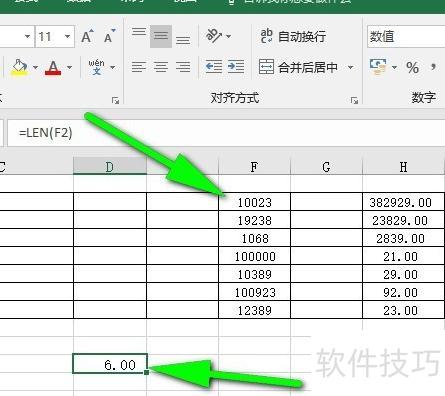Image resolution: width=445 pixels, height=396 pixels.
Task: Toggle the middle vertical align button
Action: pyautogui.click(x=161, y=36)
